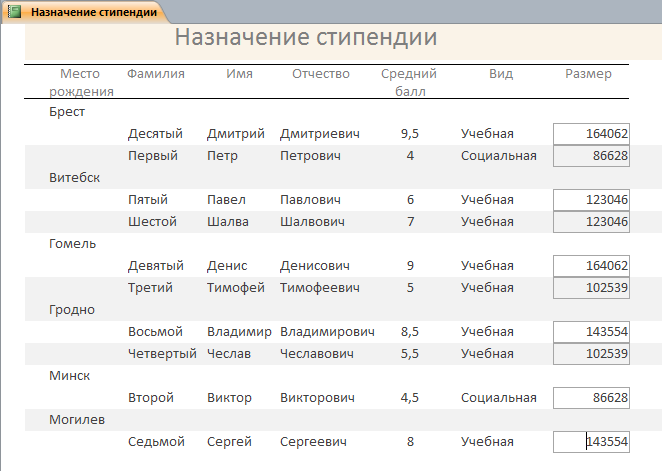The image size is (662, 471).
Task: Click the Отчество column header
Action: tap(321, 74)
